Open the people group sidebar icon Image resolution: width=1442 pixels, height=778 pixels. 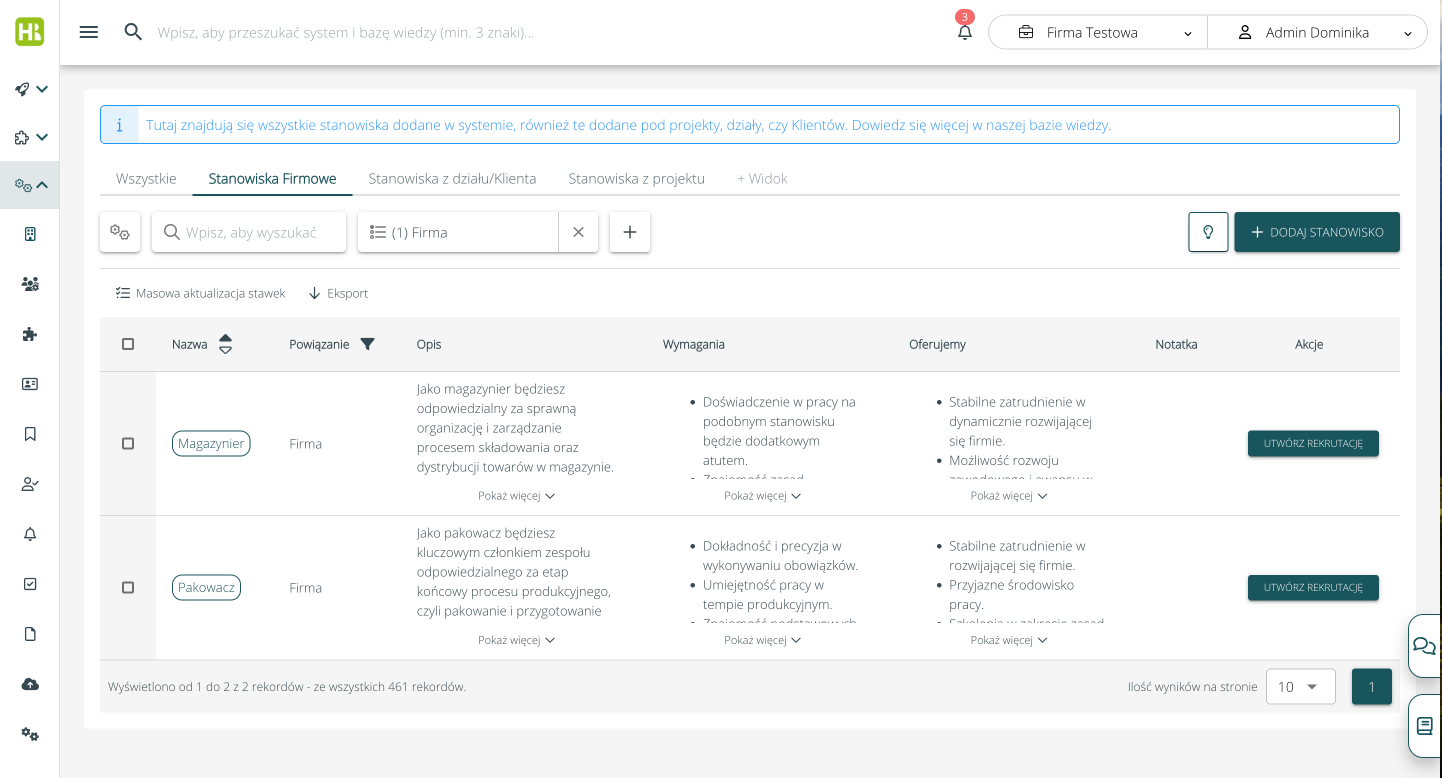point(30,284)
